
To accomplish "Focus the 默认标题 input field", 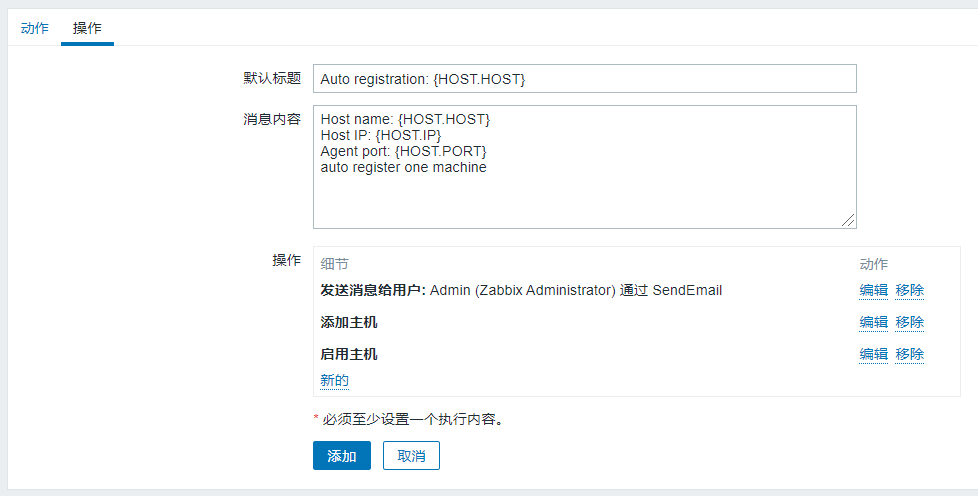I will point(584,79).
